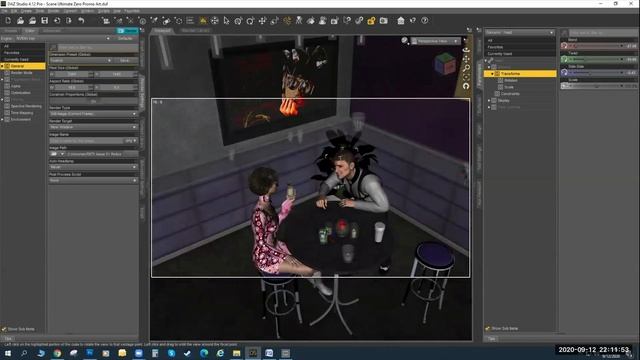Click the frame selection brackets icon in viewport
The image size is (640, 360).
(466, 77)
